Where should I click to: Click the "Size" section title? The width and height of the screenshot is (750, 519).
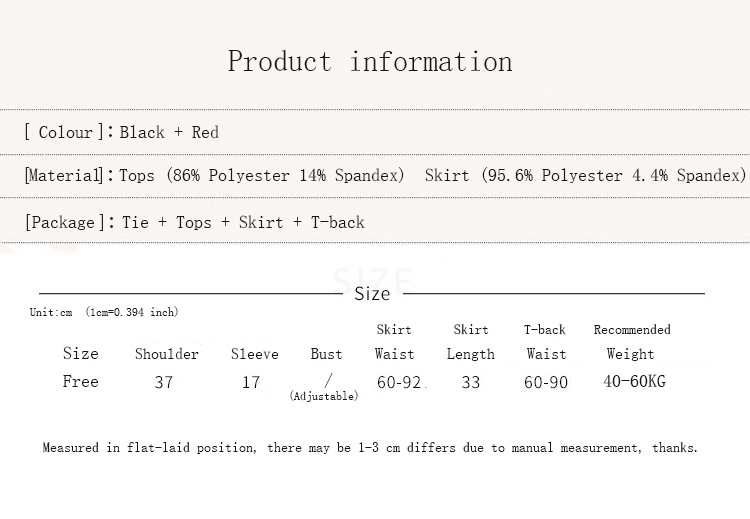point(372,293)
